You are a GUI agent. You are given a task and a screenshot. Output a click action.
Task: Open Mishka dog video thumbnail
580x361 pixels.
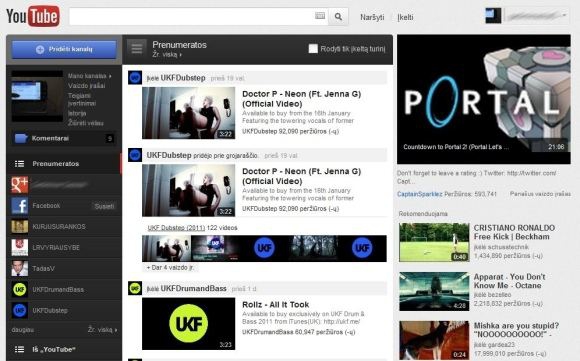(x=434, y=340)
